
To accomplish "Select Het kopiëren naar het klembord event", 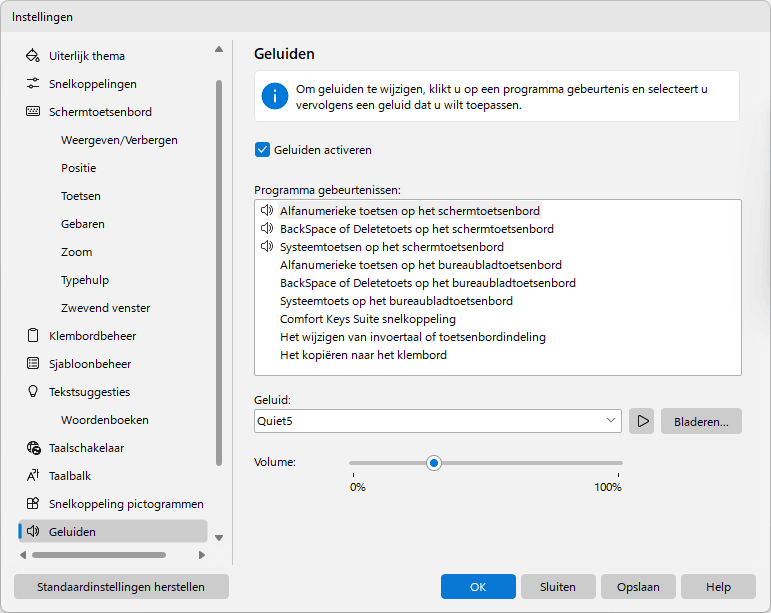I will [363, 355].
